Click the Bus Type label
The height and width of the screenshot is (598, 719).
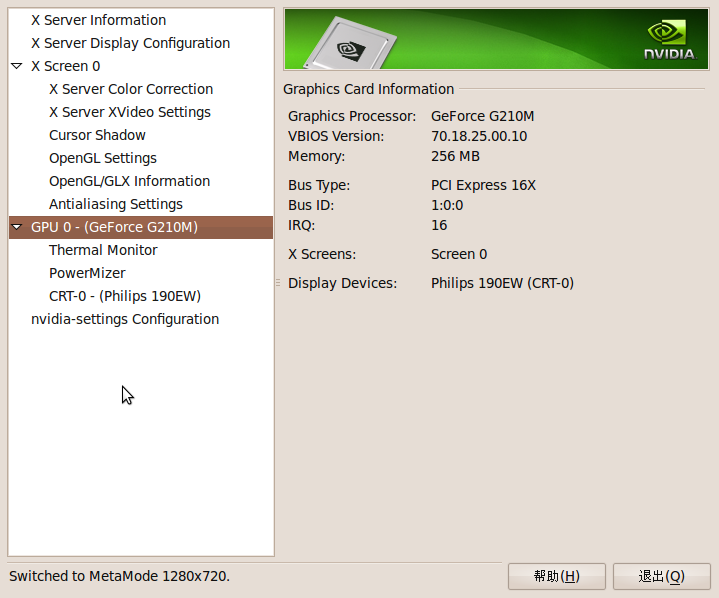[x=319, y=185]
